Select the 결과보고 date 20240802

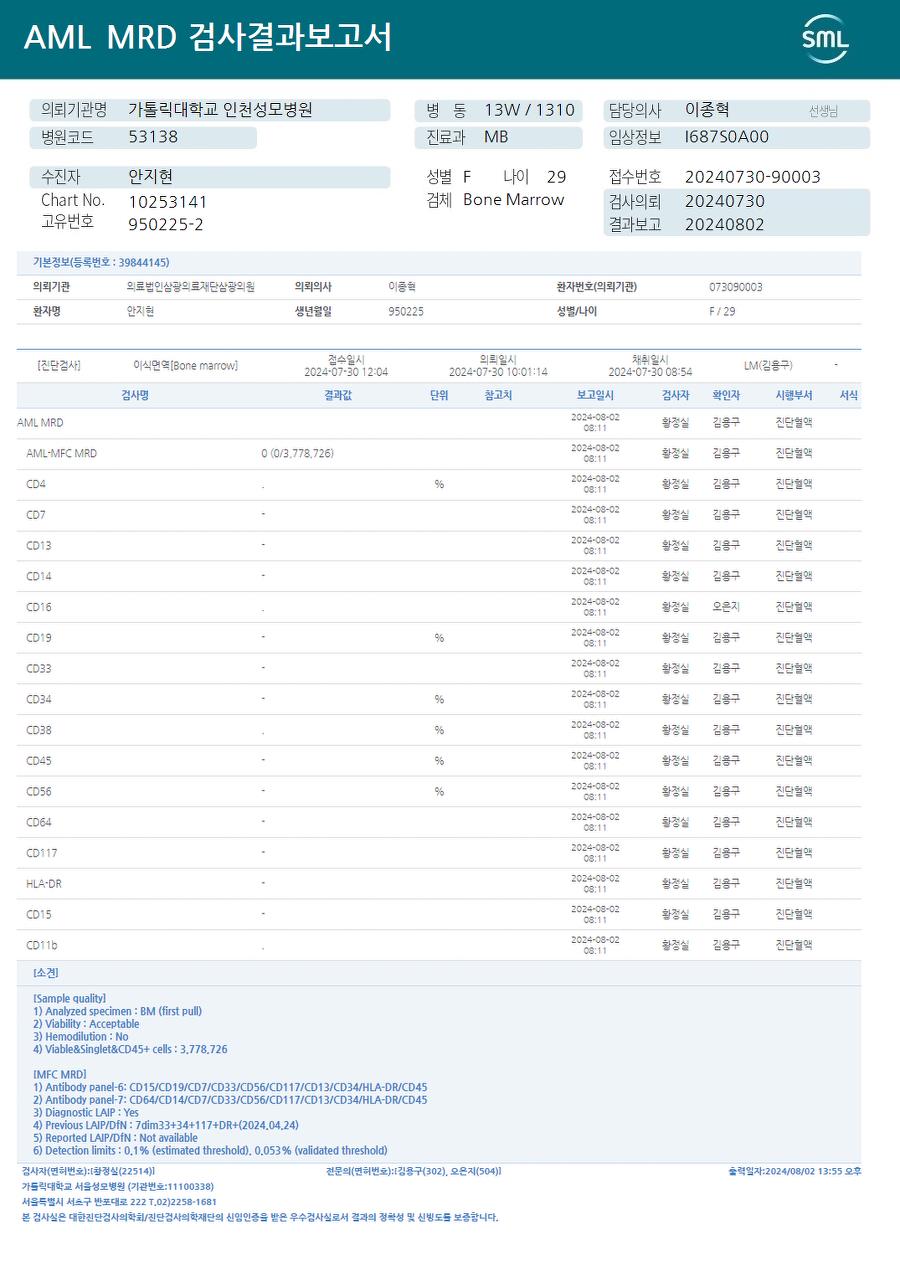724,224
